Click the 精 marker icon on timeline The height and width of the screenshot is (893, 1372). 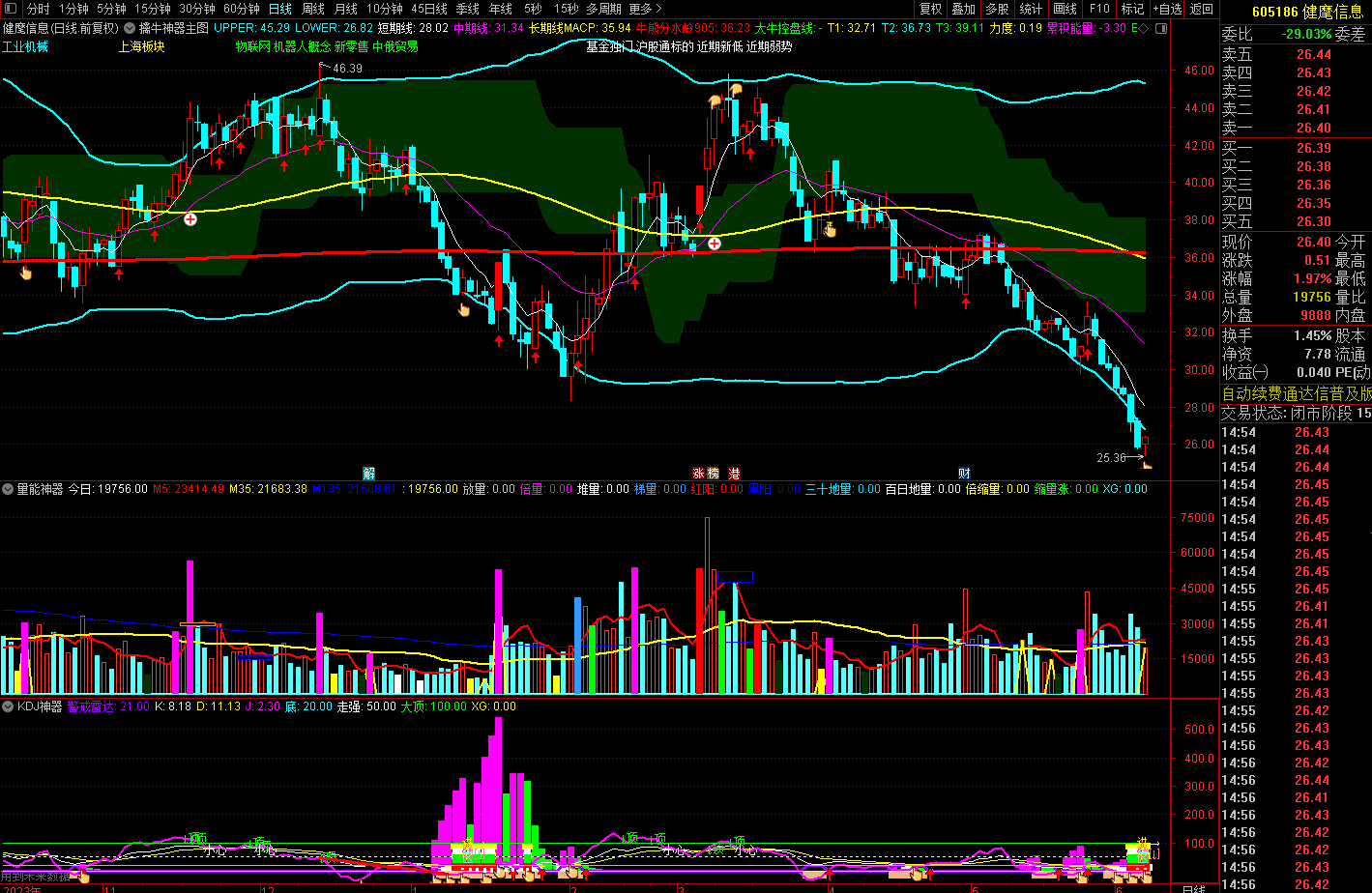pyautogui.click(x=714, y=473)
